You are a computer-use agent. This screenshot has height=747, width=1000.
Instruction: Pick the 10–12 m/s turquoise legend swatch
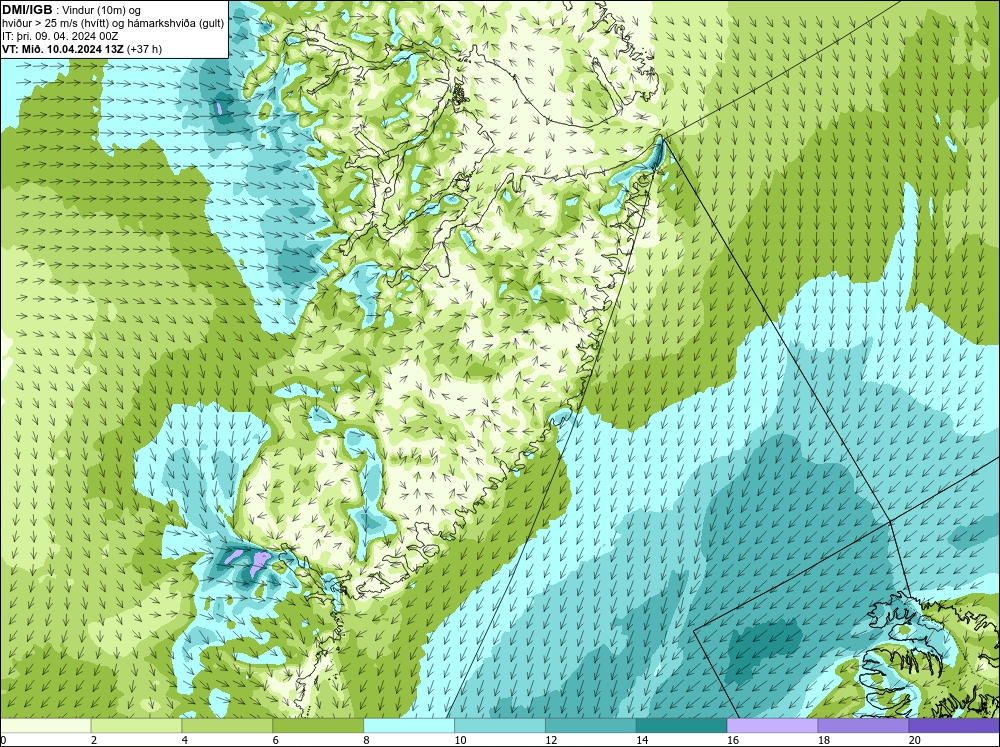tap(499, 726)
